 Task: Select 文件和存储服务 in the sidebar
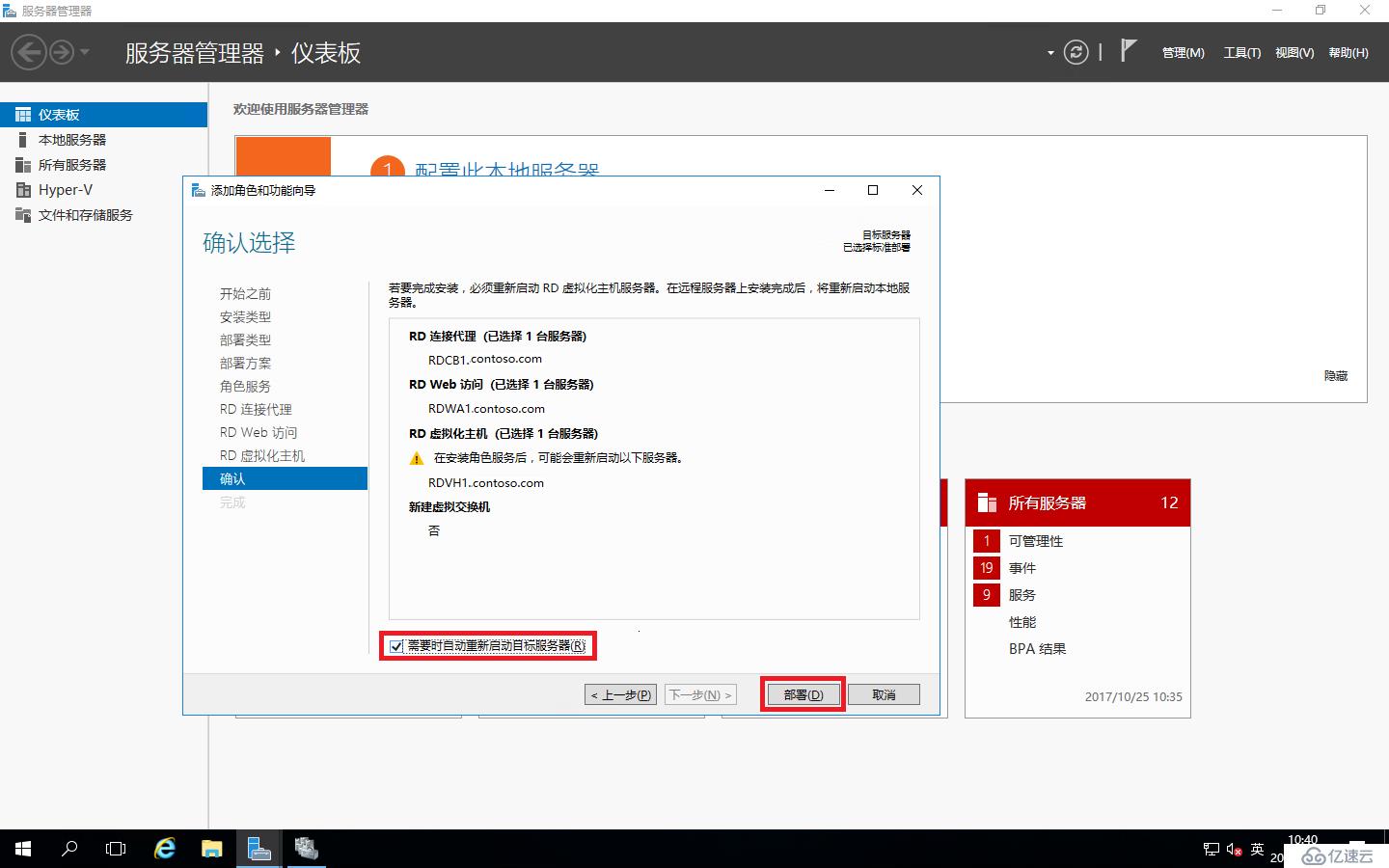point(103,215)
